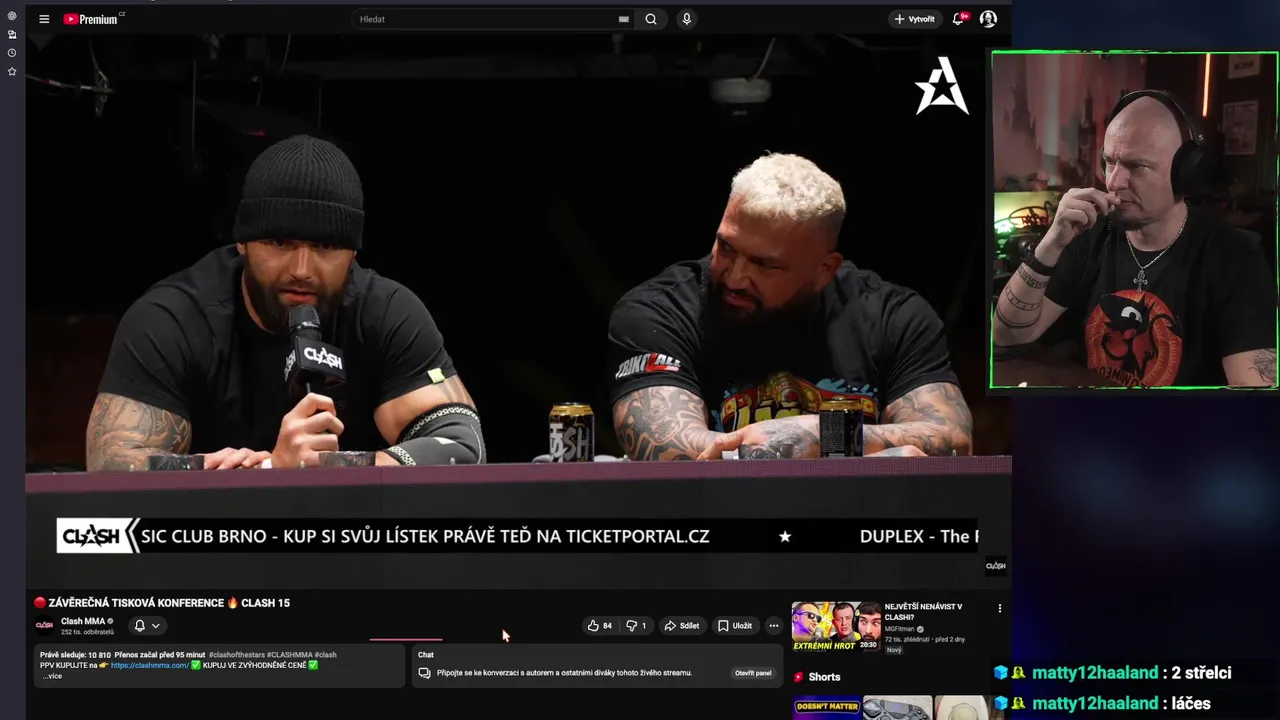
Task: Open the Clash MMA channel name link
Action: [83, 621]
